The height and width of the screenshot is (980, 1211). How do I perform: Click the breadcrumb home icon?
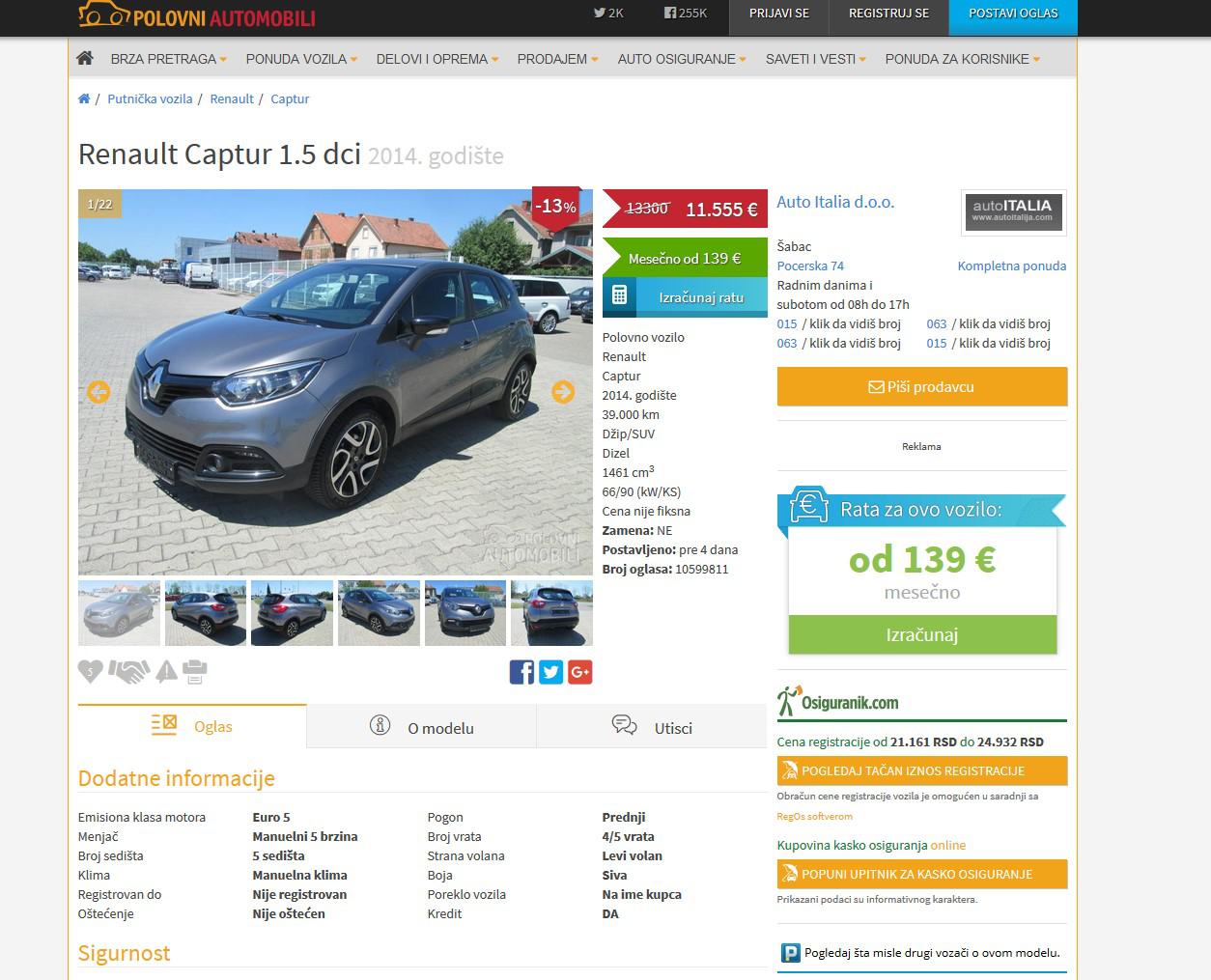tap(84, 98)
